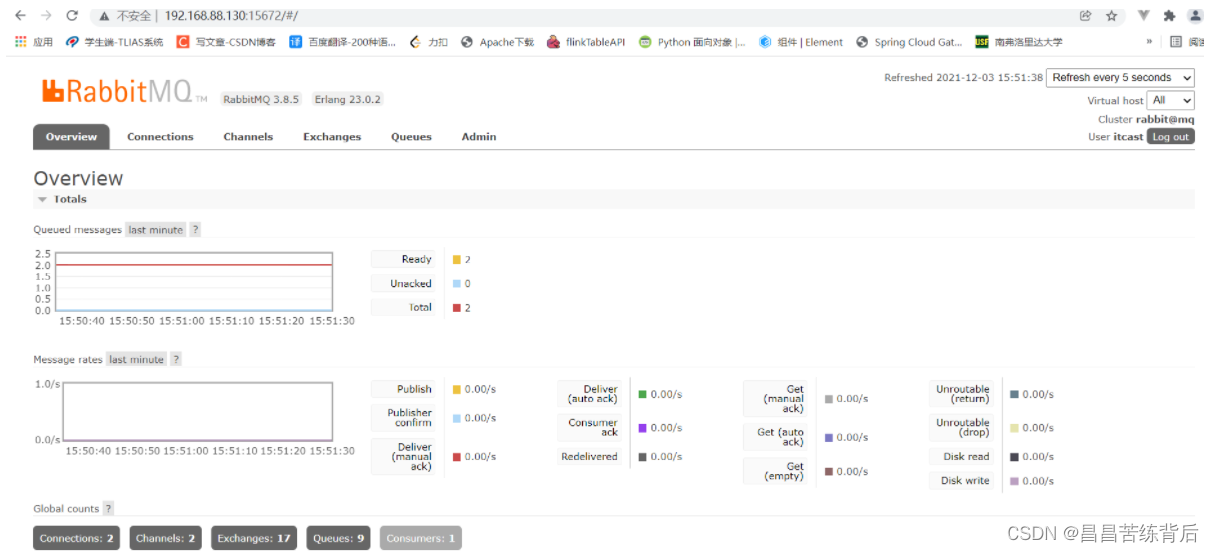Switch to the Connections tab
The height and width of the screenshot is (552, 1214).
(x=160, y=137)
